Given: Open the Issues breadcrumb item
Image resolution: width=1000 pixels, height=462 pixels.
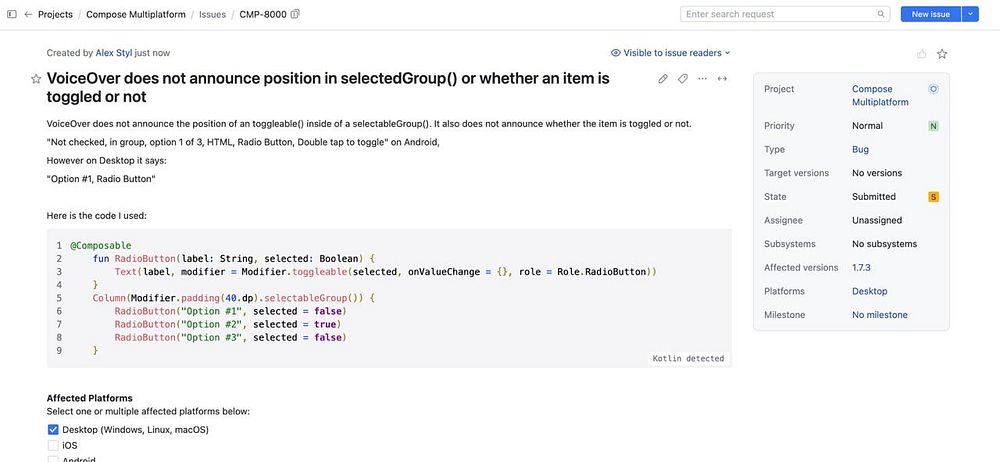Looking at the screenshot, I should click(x=212, y=15).
